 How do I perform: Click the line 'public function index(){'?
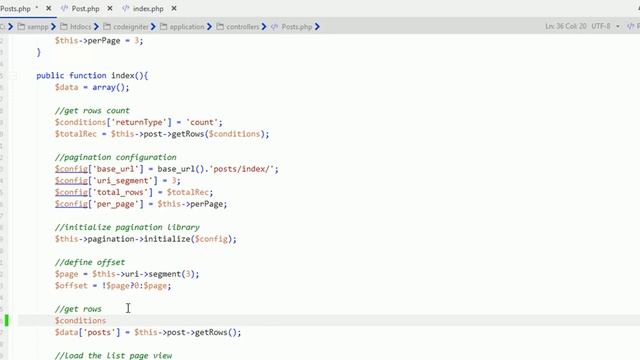click(x=92, y=76)
